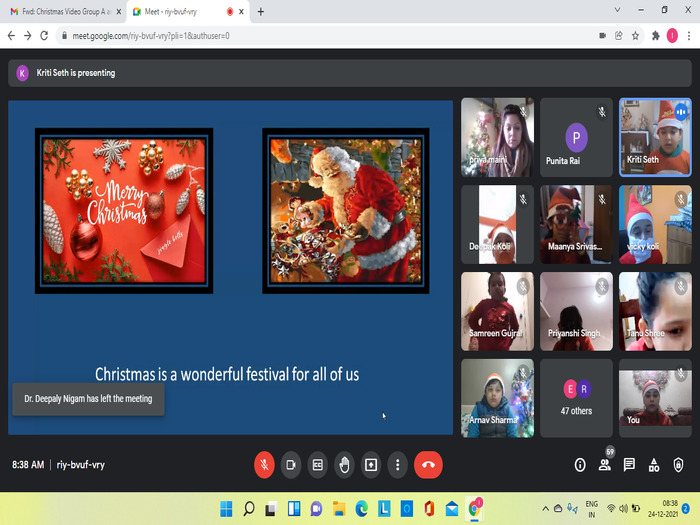Click camera permission icon in address bar
The height and width of the screenshot is (525, 700).
click(x=602, y=36)
